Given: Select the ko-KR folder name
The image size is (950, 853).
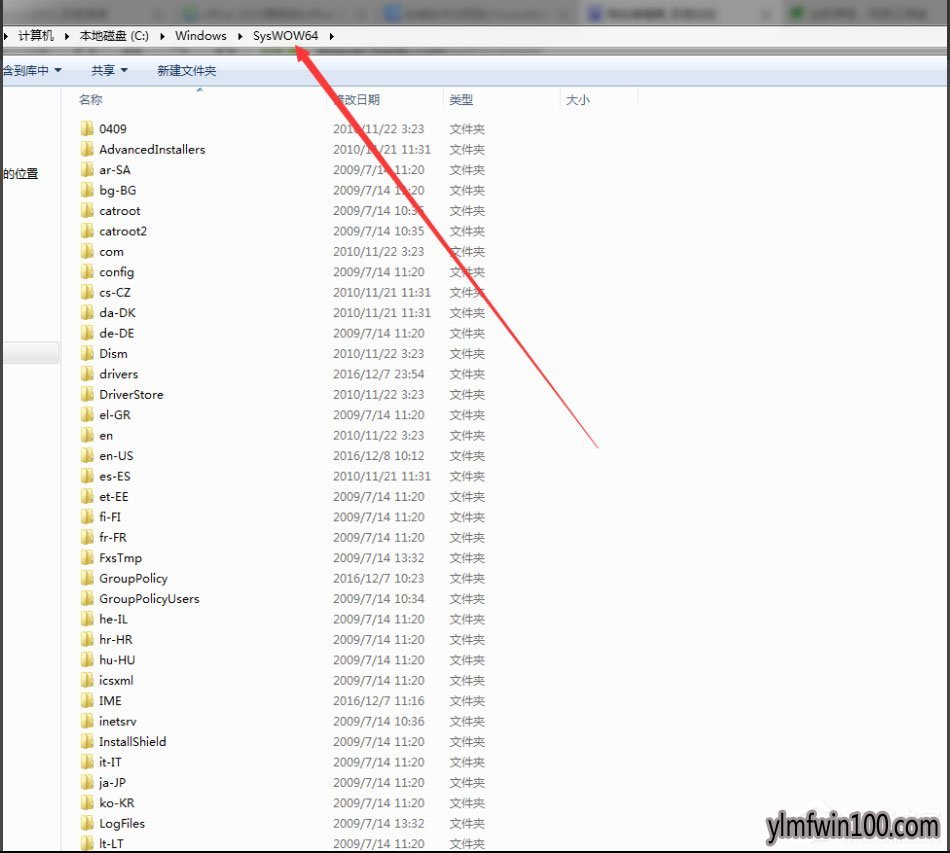Looking at the screenshot, I should [116, 803].
